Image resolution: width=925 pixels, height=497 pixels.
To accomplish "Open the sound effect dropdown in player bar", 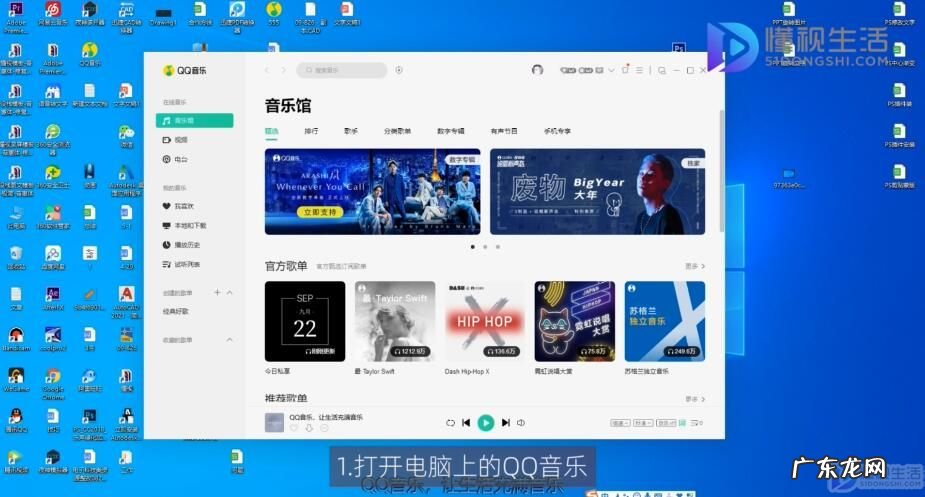I will [667, 423].
